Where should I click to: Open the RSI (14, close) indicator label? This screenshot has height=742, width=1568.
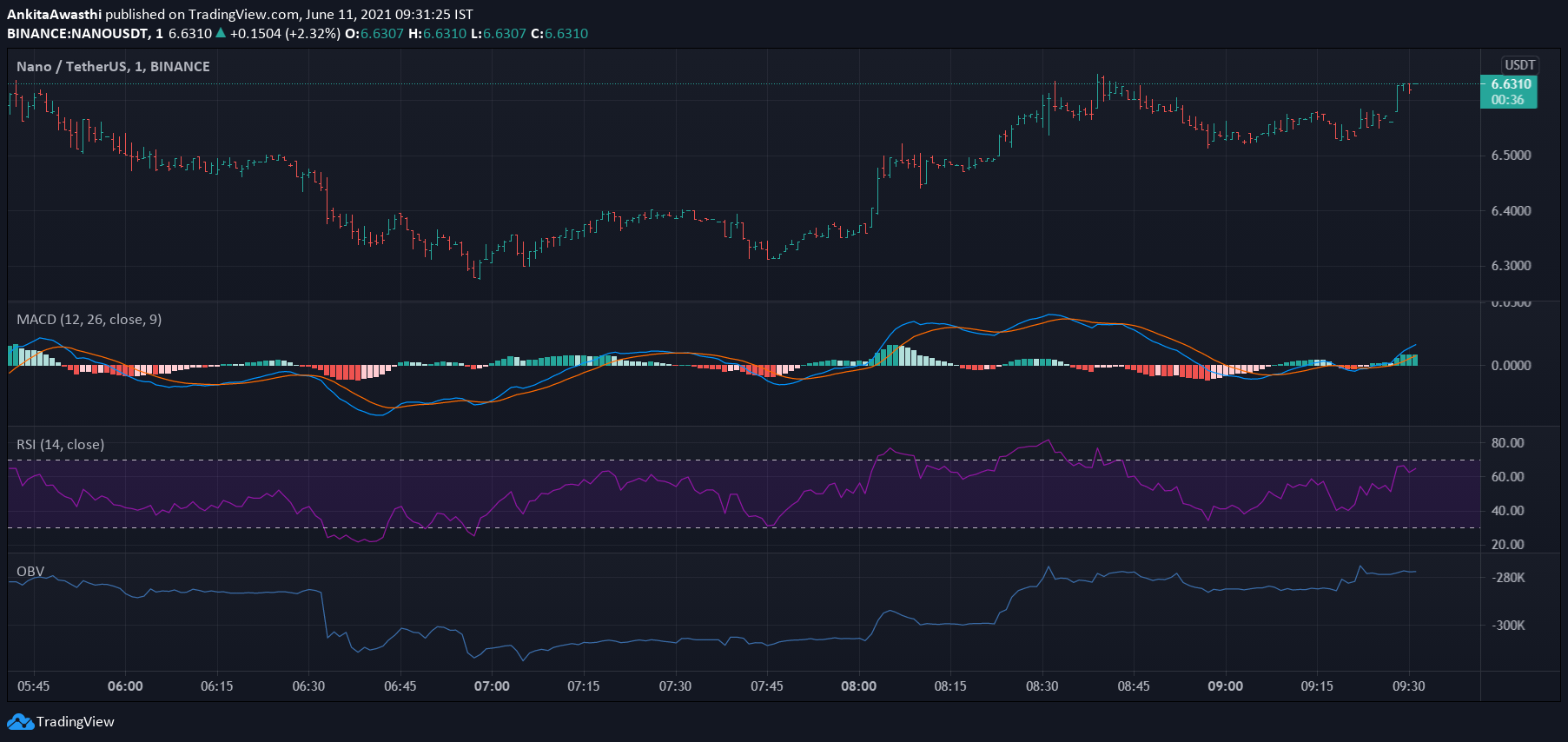point(60,445)
